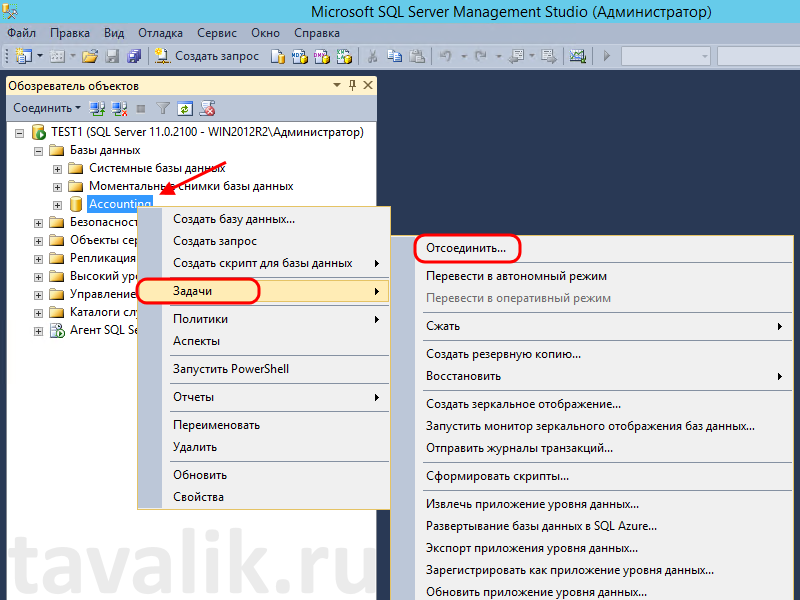
Task: Choose Аспекты from the context menu
Action: pos(264,341)
